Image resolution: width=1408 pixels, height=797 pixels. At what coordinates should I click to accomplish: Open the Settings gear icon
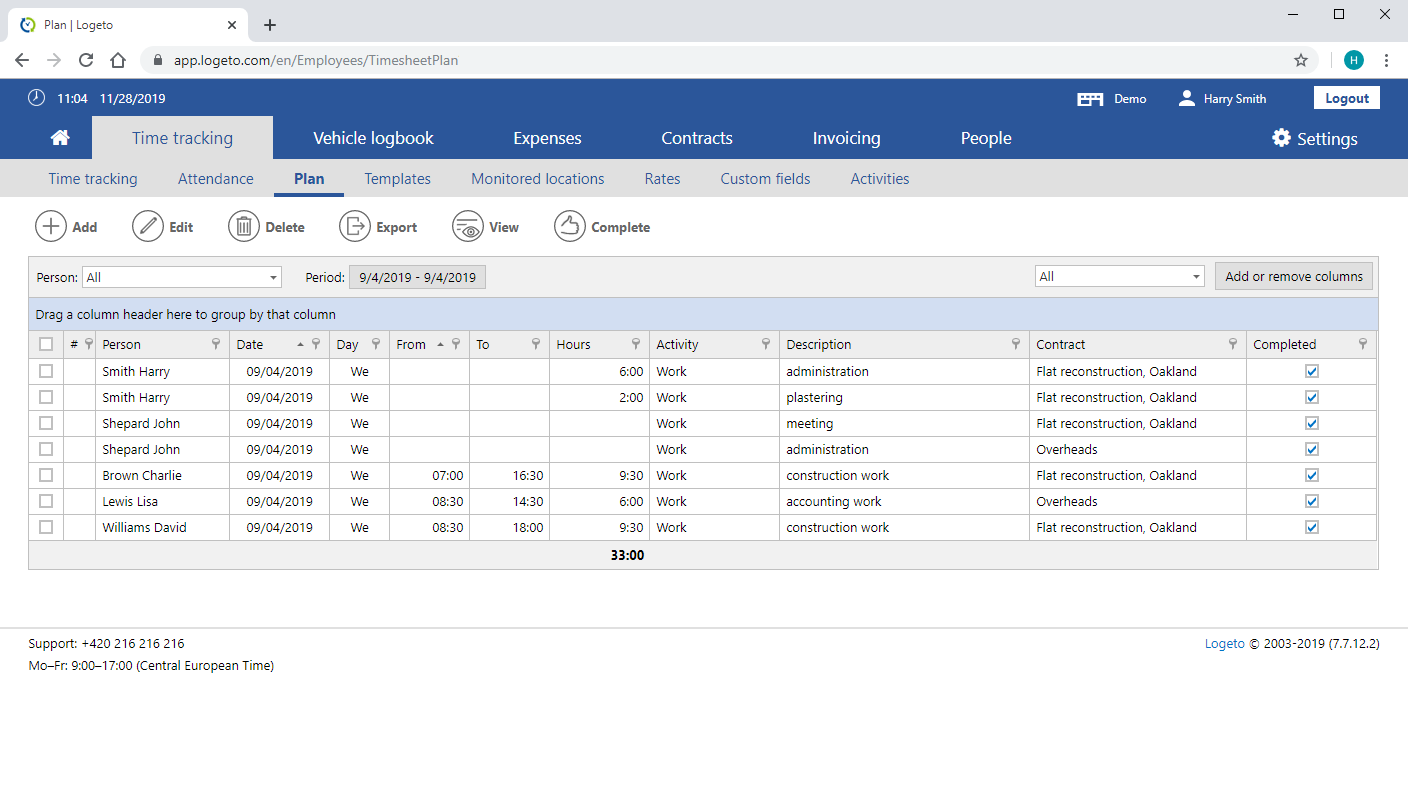point(1281,138)
